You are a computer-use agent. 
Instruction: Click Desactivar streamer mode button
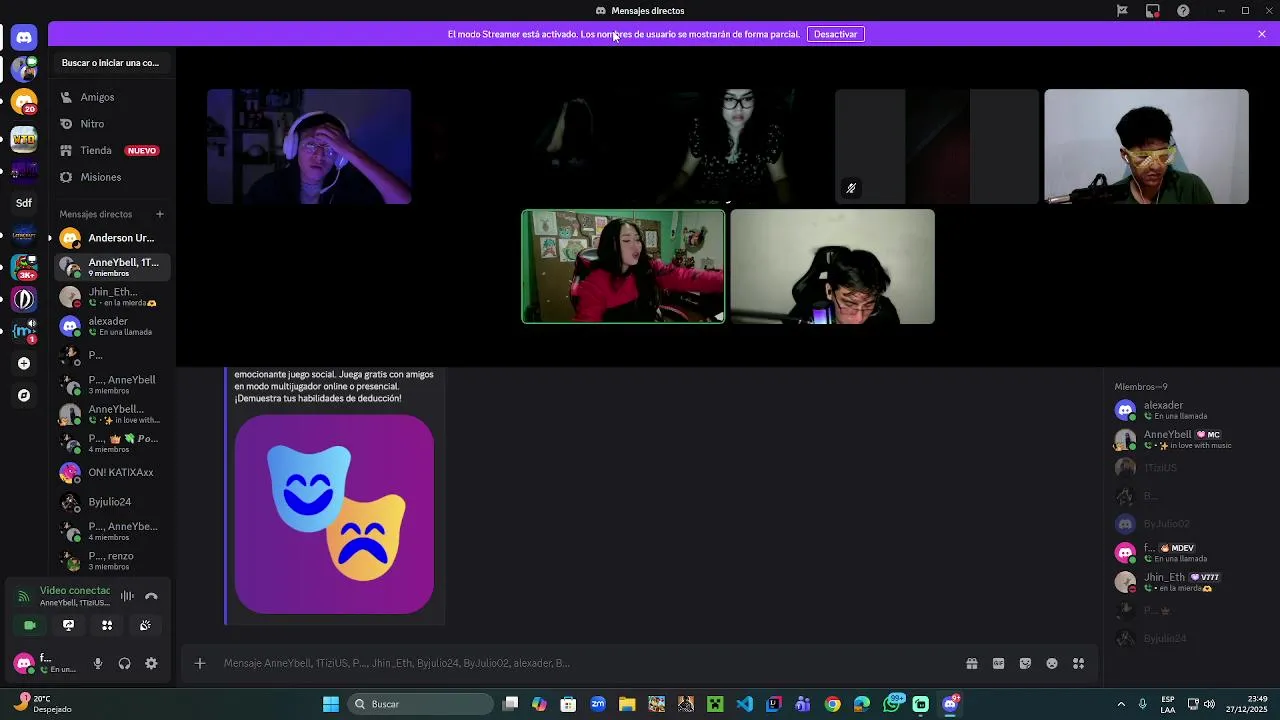point(835,34)
